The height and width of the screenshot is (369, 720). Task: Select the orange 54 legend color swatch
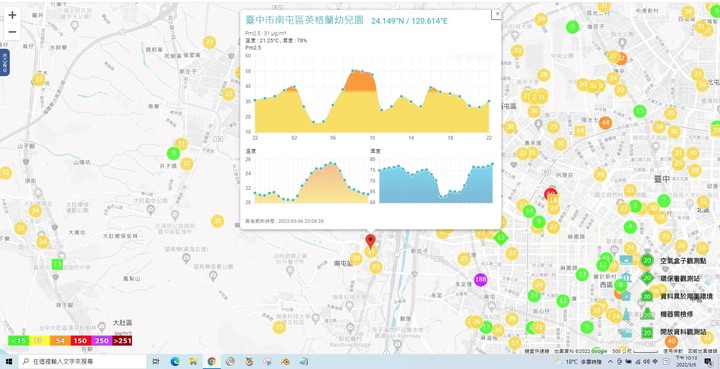[x=60, y=341]
